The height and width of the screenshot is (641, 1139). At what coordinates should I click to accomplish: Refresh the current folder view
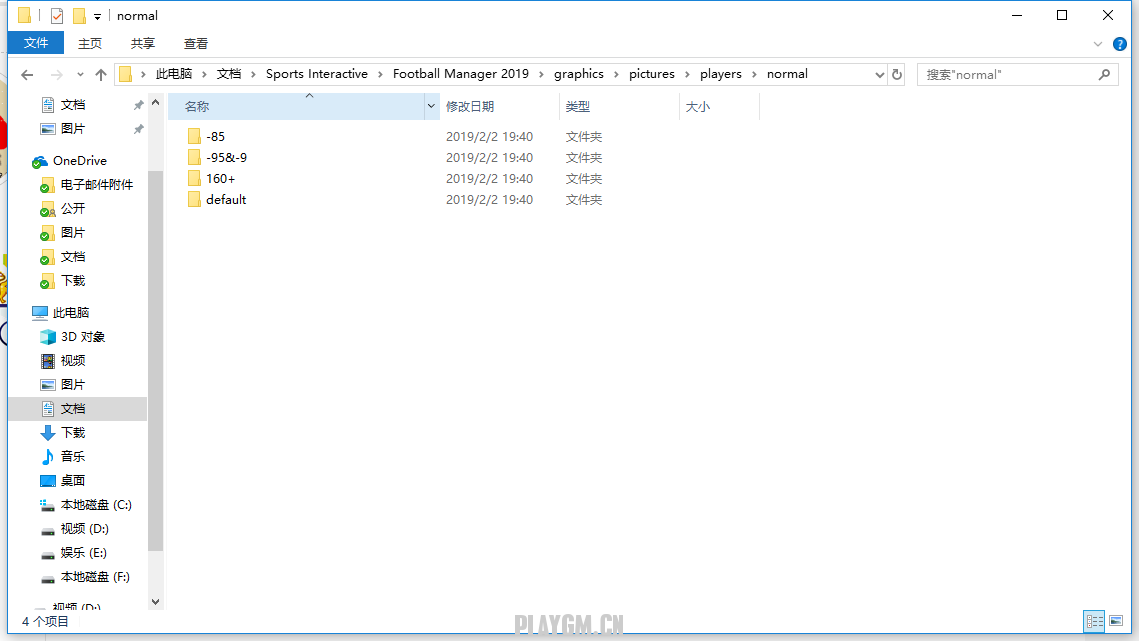click(897, 75)
